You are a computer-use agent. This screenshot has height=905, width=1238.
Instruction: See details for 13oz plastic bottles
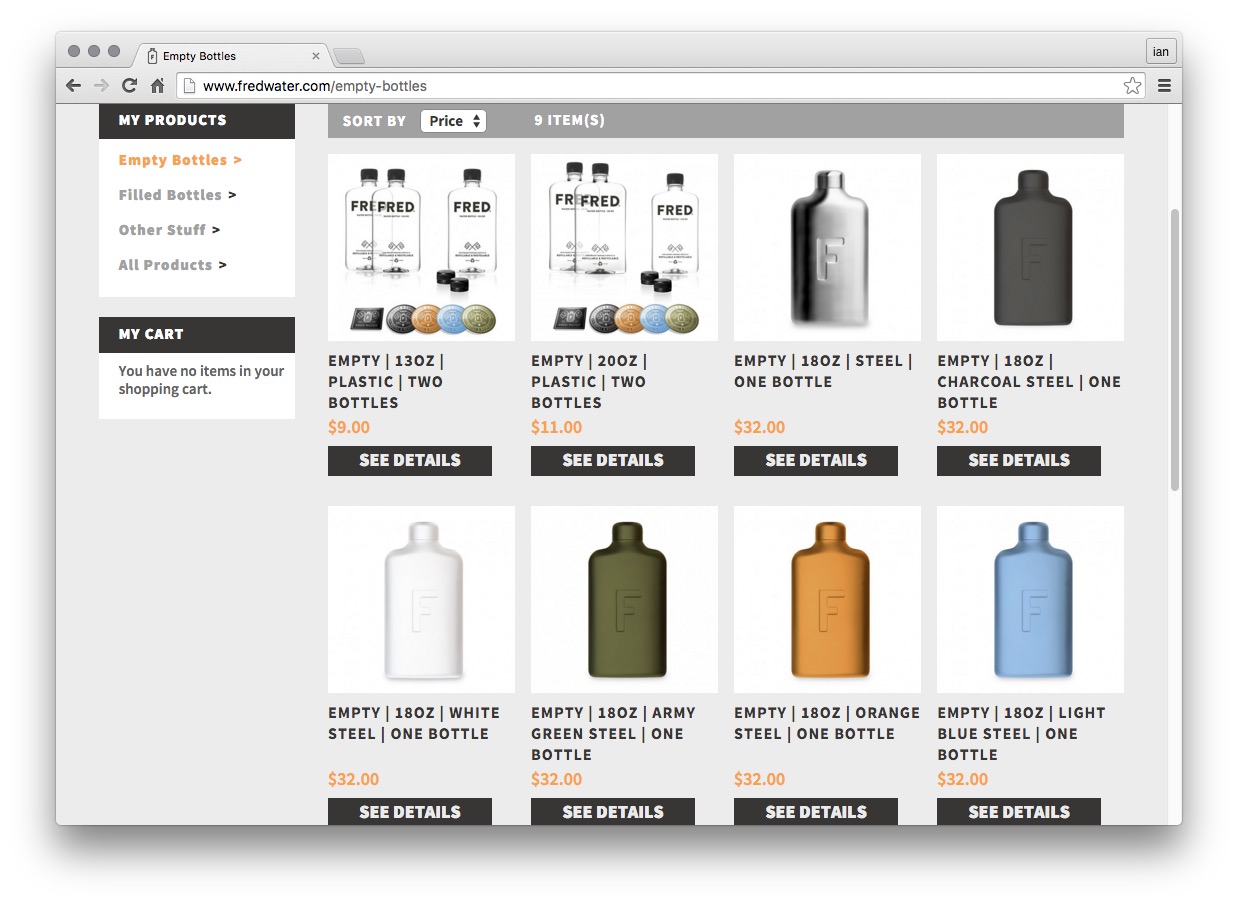pos(410,461)
